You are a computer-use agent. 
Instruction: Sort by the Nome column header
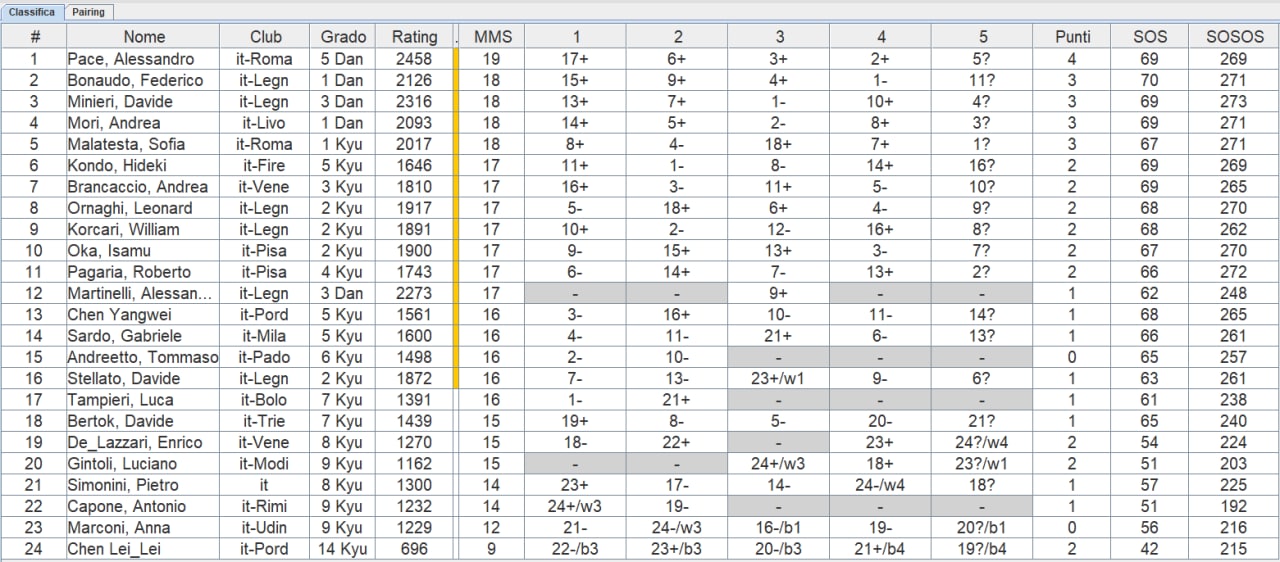tap(143, 37)
